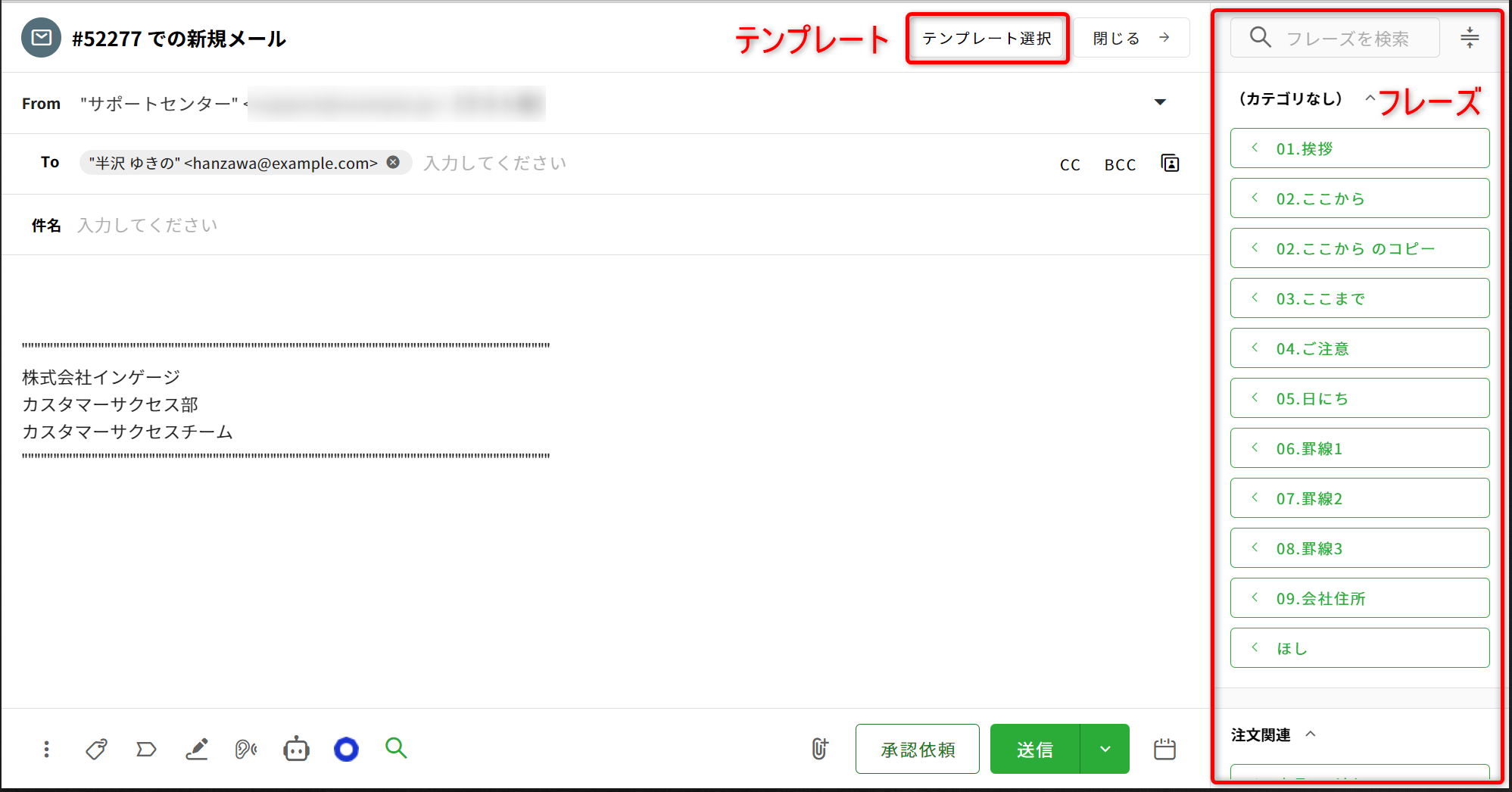Open the address book icon beside BCC
Viewport: 1512px width, 792px height.
pos(1170,164)
